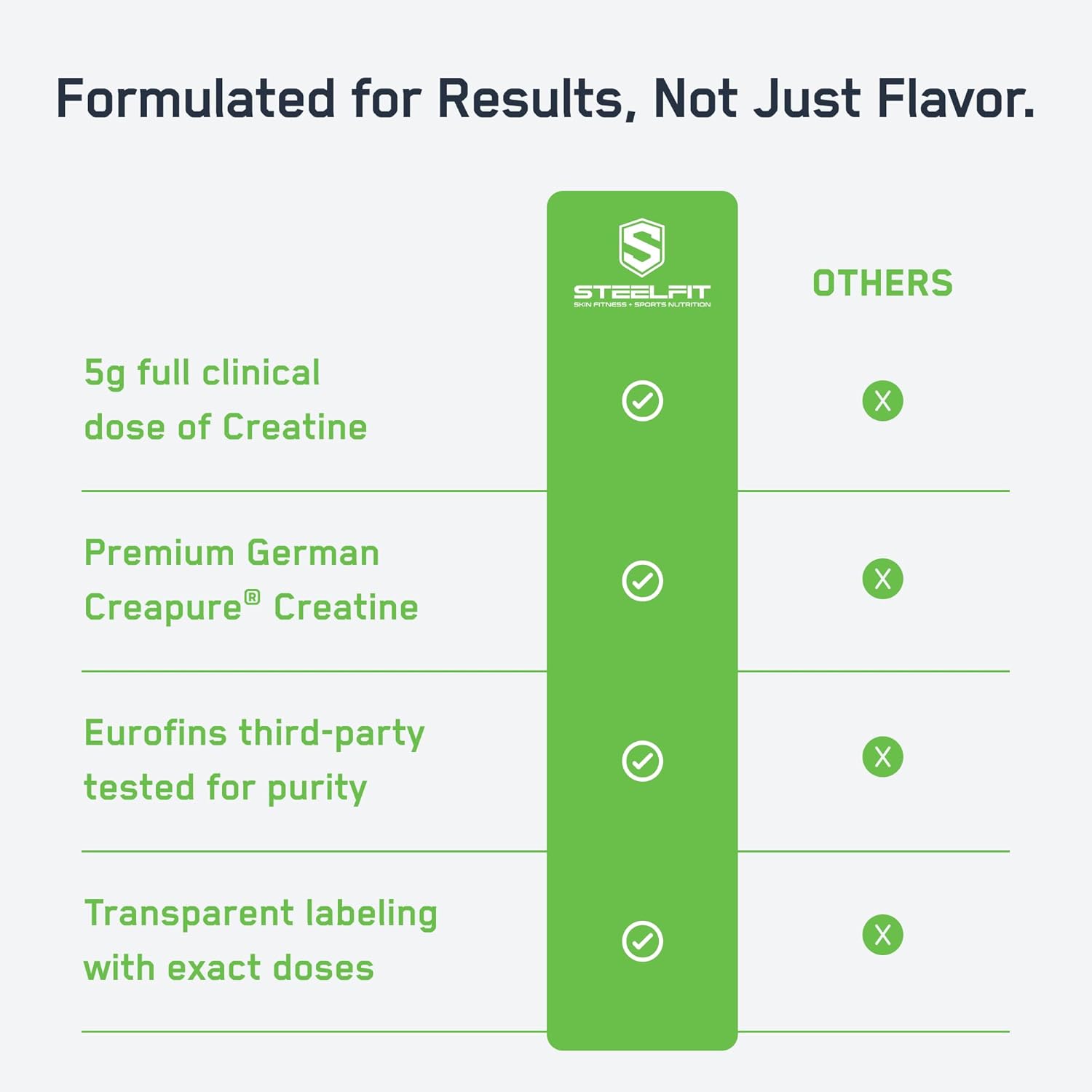Click the registered trademark symbol after Creapure
Image resolution: width=1092 pixels, height=1092 pixels.
point(252,598)
